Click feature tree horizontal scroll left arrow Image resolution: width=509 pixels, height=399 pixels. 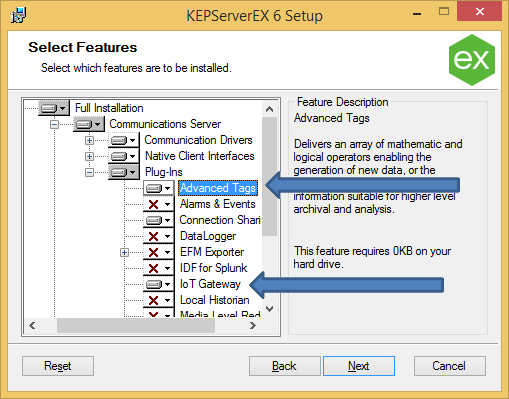(x=32, y=325)
